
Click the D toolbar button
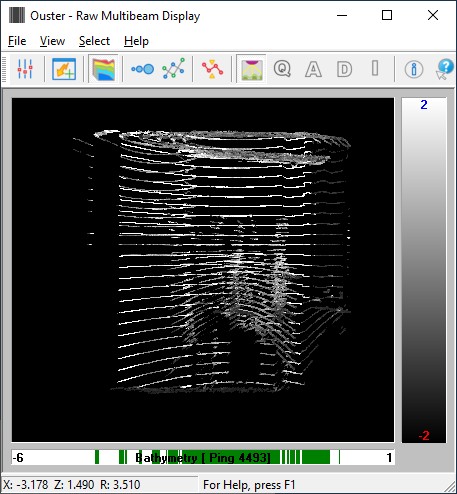tap(344, 69)
